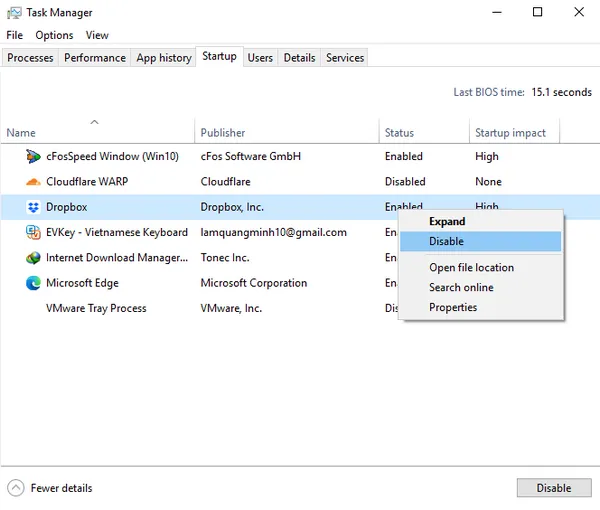600x510 pixels.
Task: Click the Last BIOS time label
Action: 489,92
